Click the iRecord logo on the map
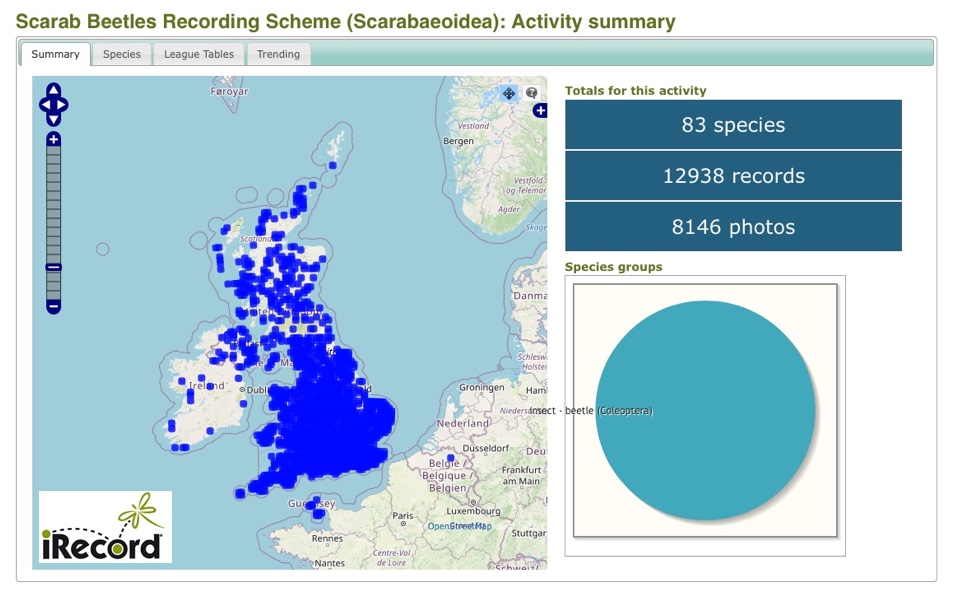This screenshot has height=595, width=957. pos(105,526)
